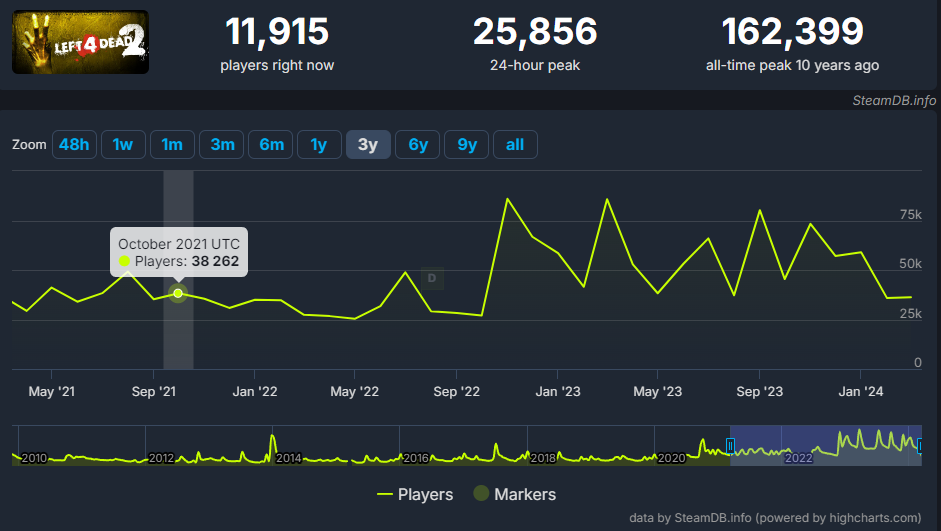Set chart zoom to 1y
The width and height of the screenshot is (941, 531).
coord(319,145)
